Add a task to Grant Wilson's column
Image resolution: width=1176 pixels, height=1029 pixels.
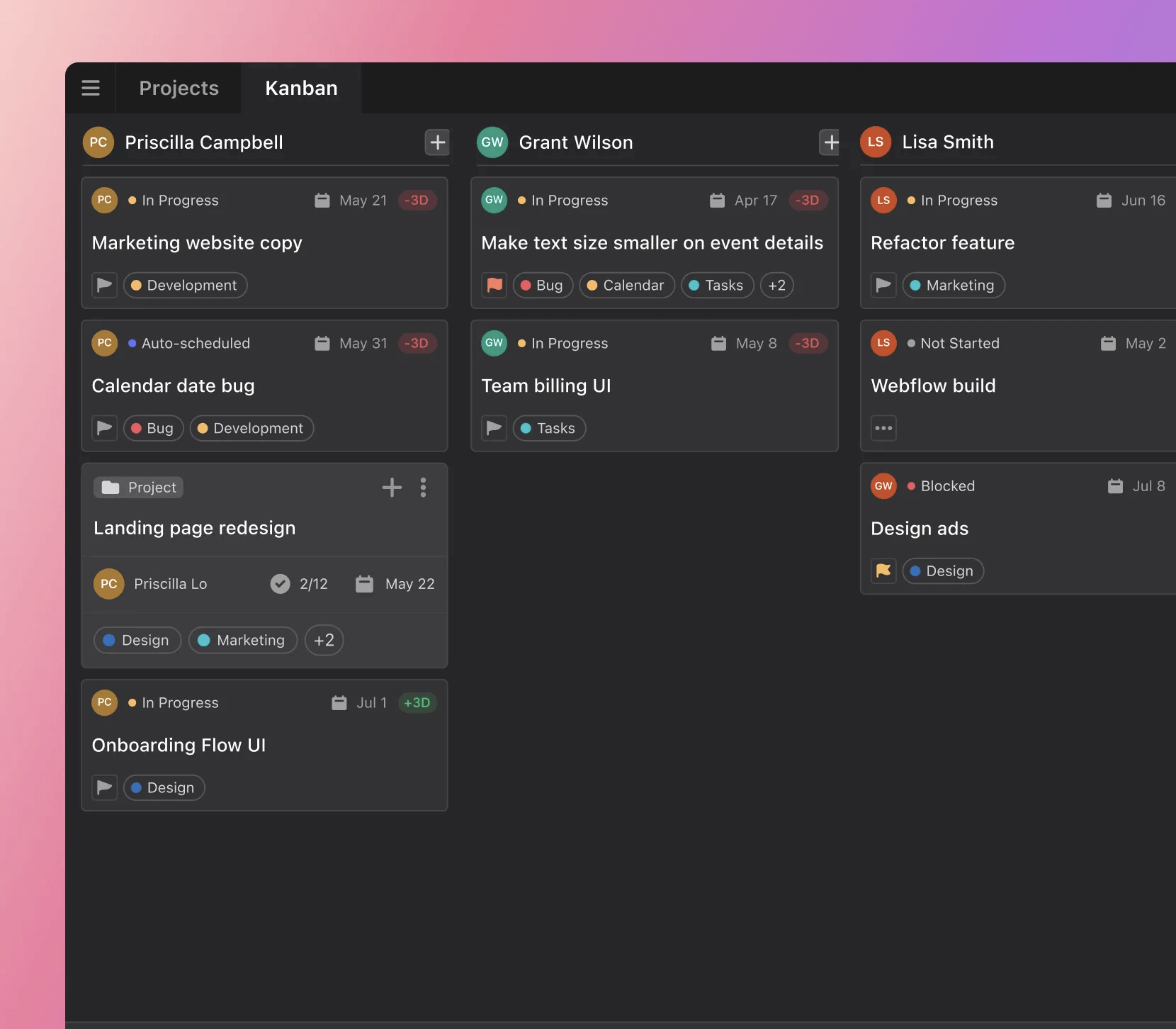tap(830, 142)
